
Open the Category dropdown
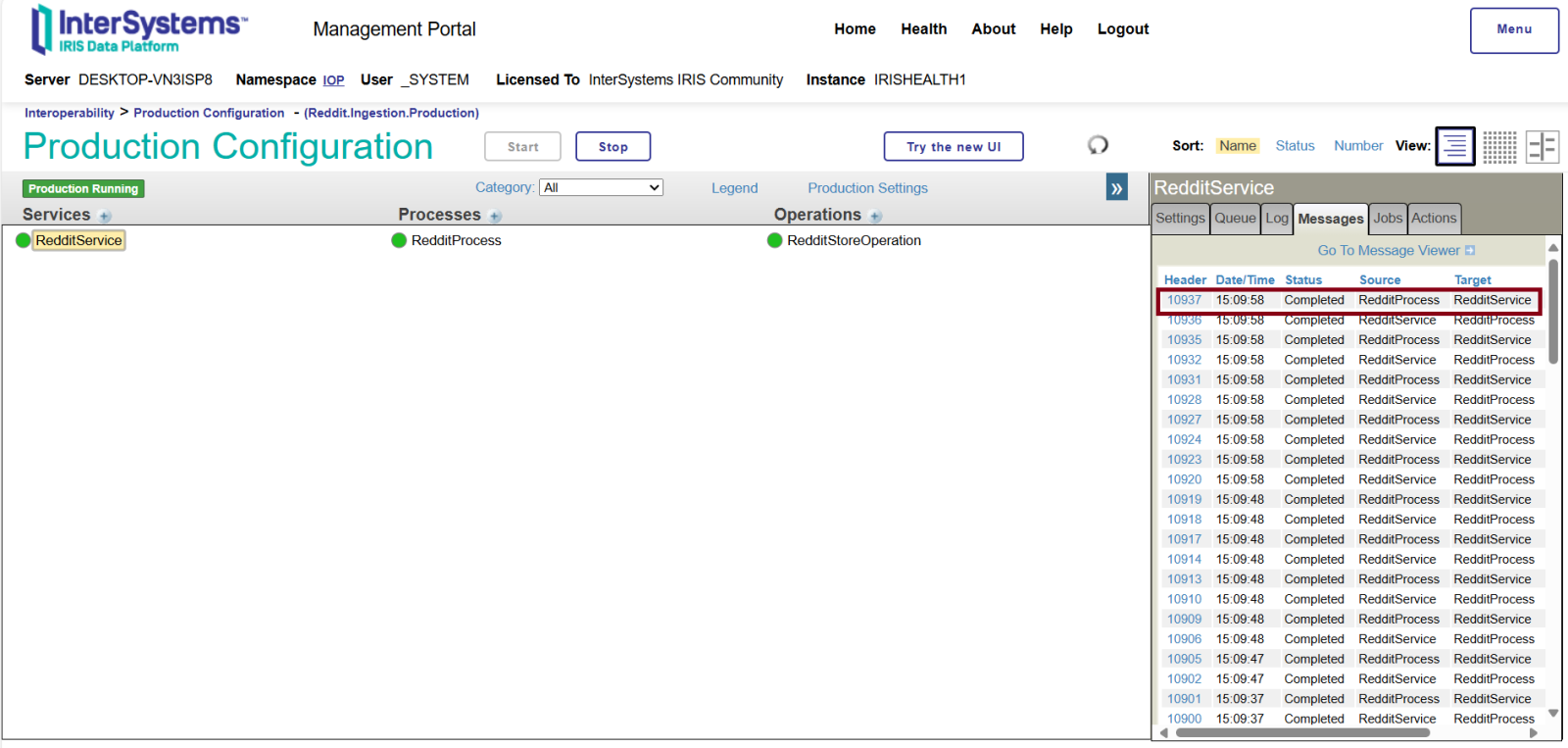point(602,187)
